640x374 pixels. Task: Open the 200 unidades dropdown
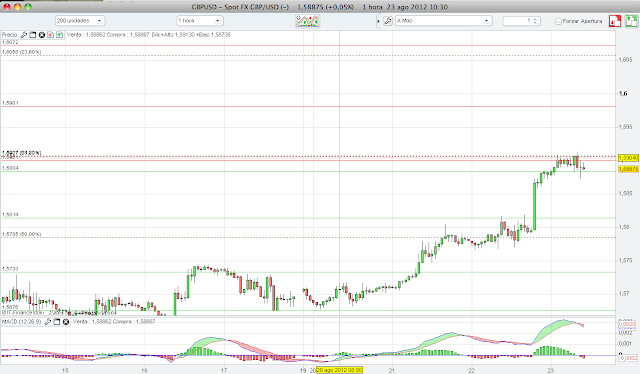pos(80,20)
